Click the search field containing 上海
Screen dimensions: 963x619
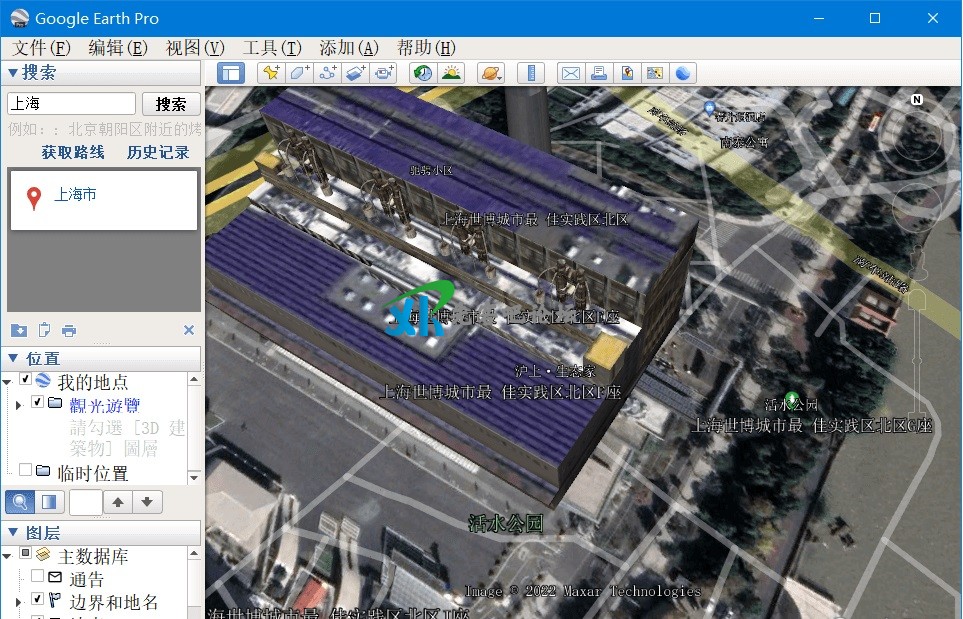[71, 104]
